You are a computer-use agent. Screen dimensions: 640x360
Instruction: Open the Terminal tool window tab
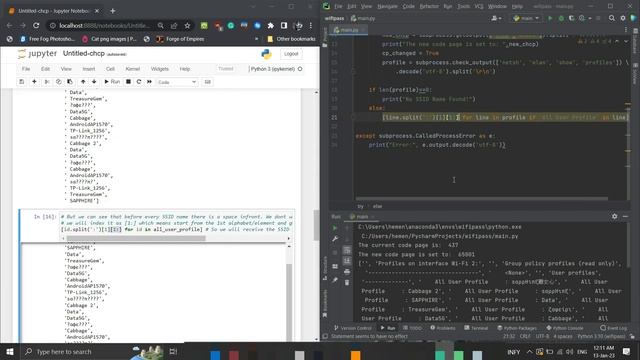click(476, 328)
